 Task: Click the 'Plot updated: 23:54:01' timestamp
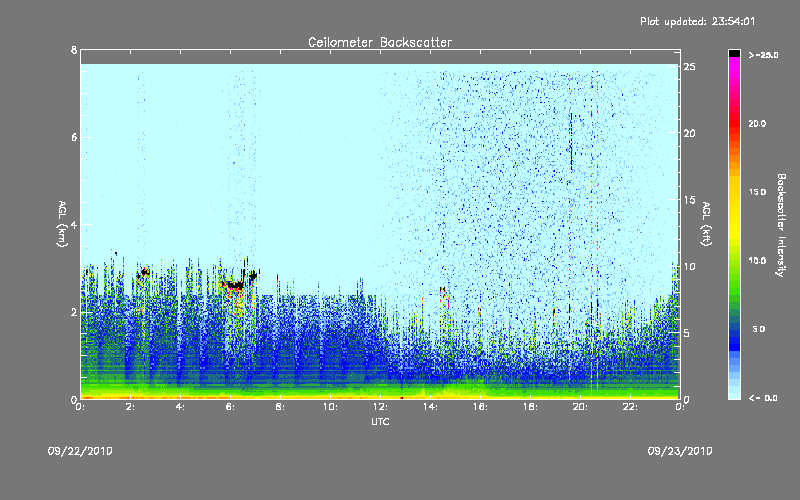tap(697, 21)
